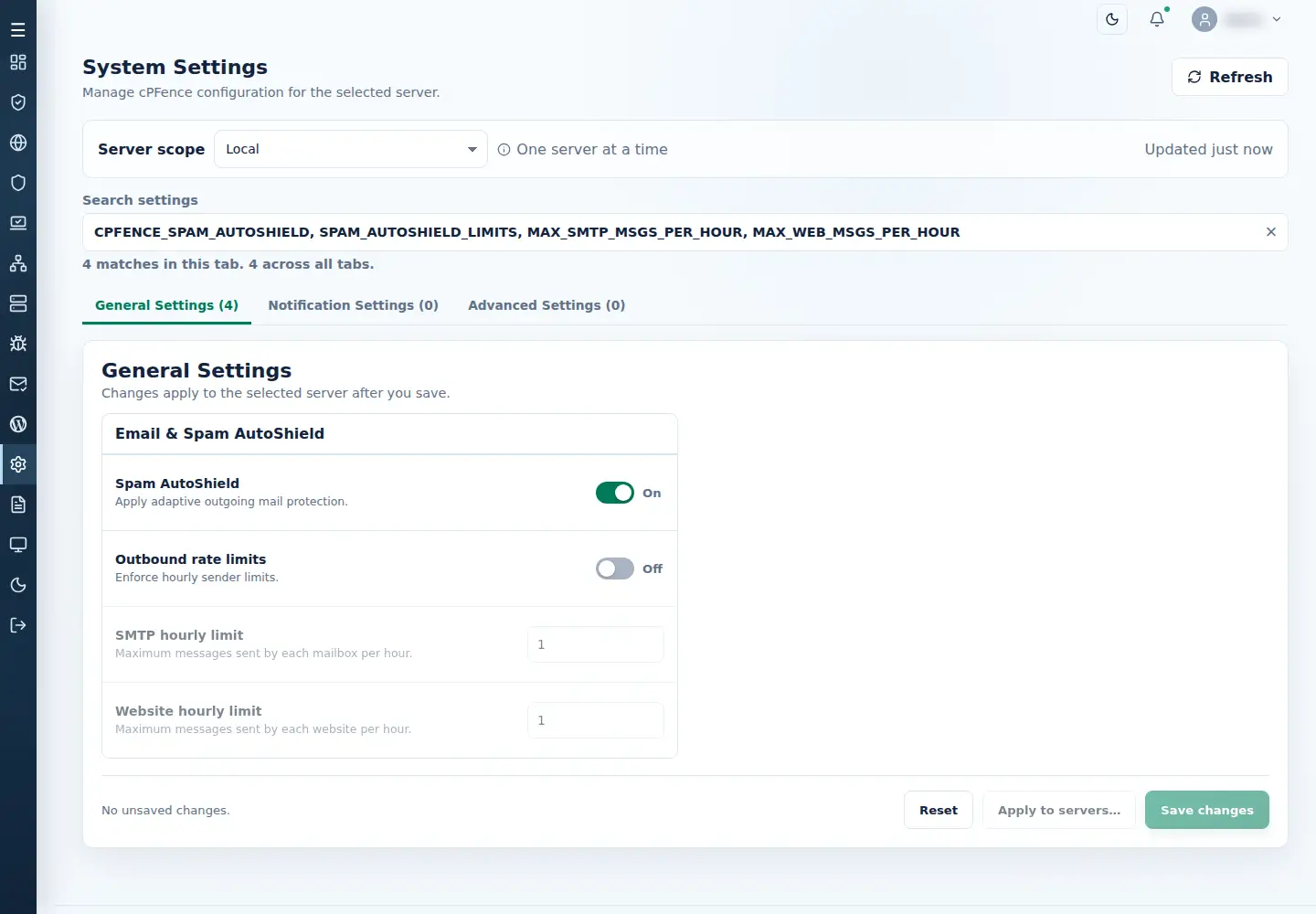Switch to General Settings tab

click(166, 305)
